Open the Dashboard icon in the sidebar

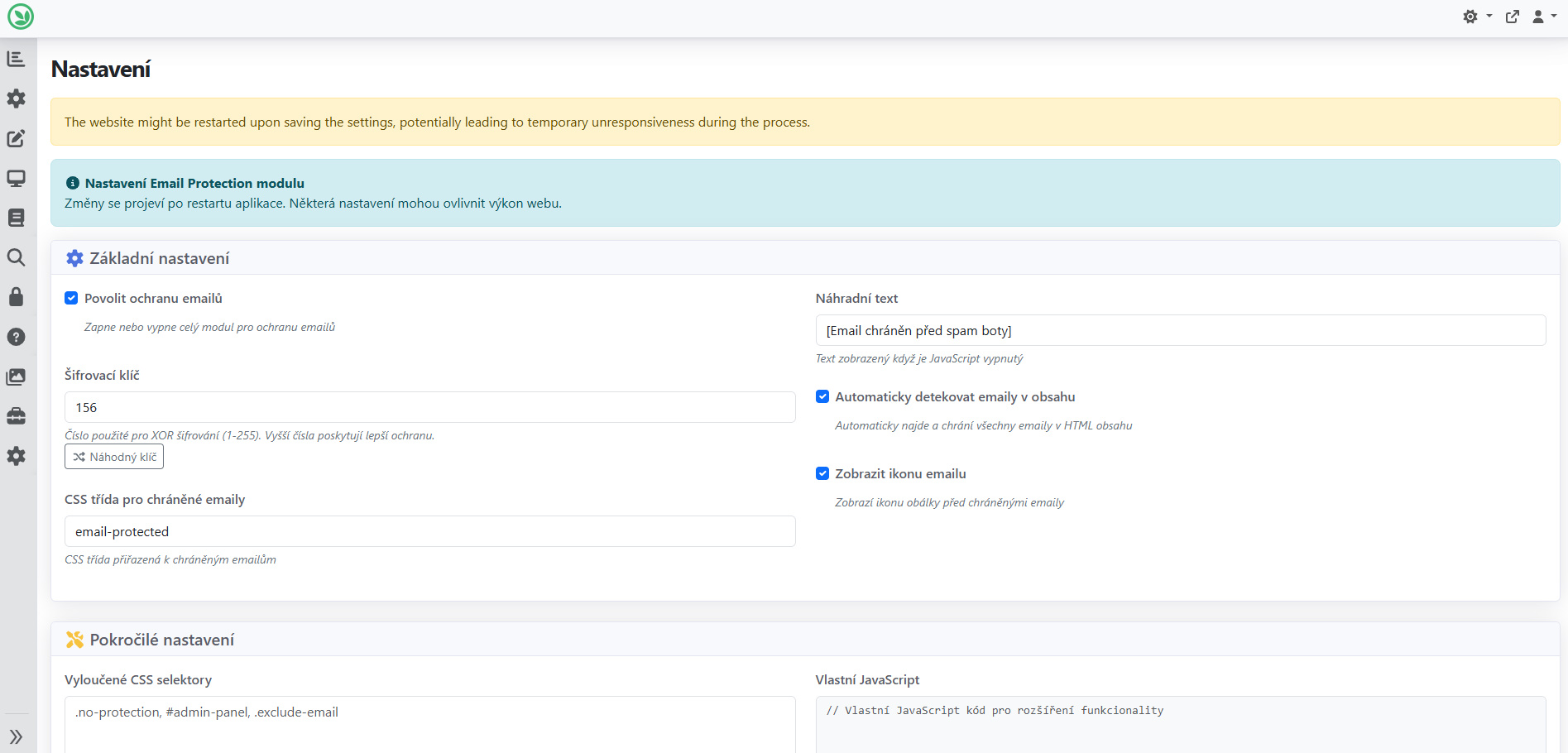(x=16, y=59)
